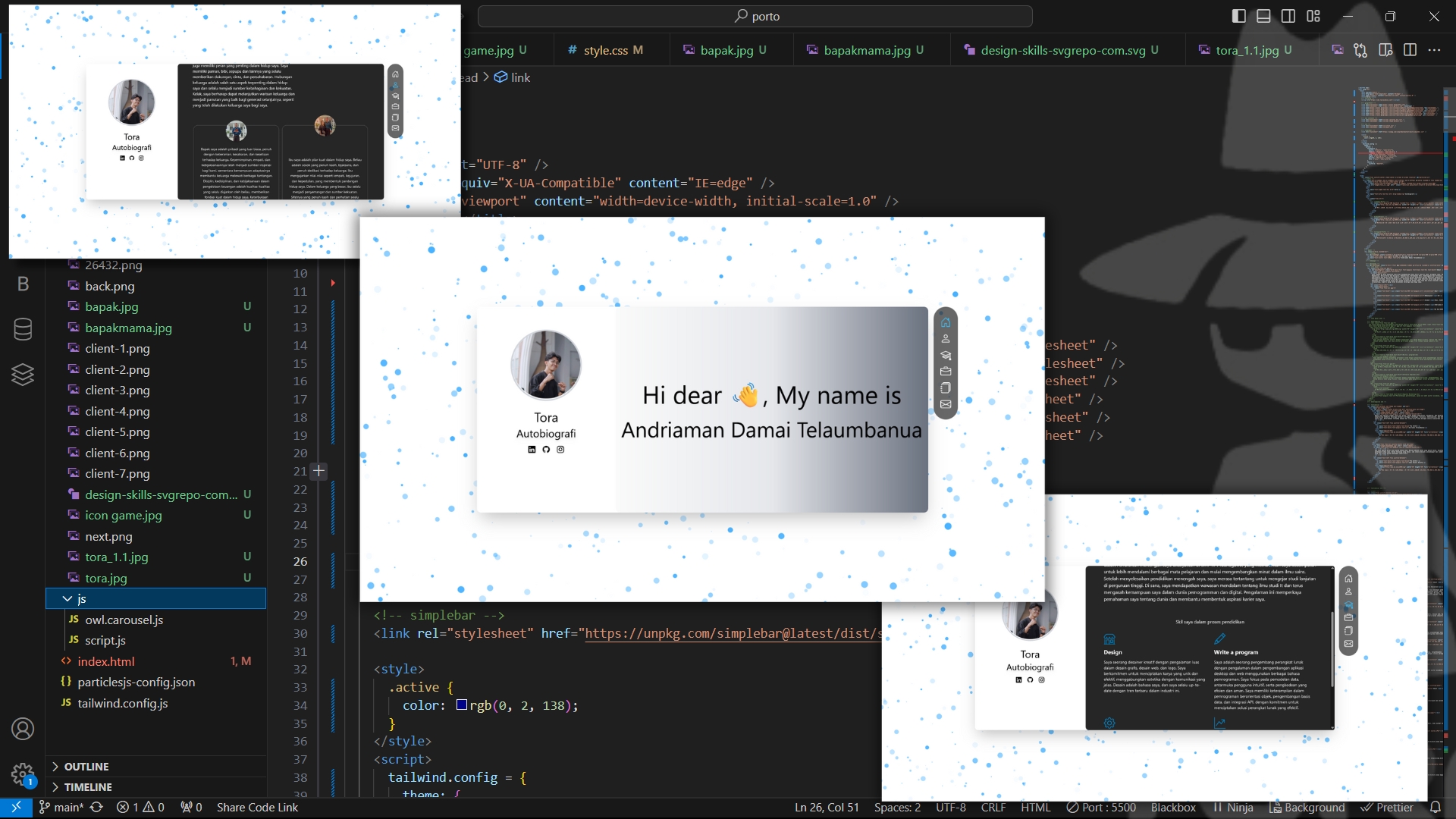Open index.html in the file explorer
Viewport: 1456px width, 819px height.
click(x=106, y=661)
